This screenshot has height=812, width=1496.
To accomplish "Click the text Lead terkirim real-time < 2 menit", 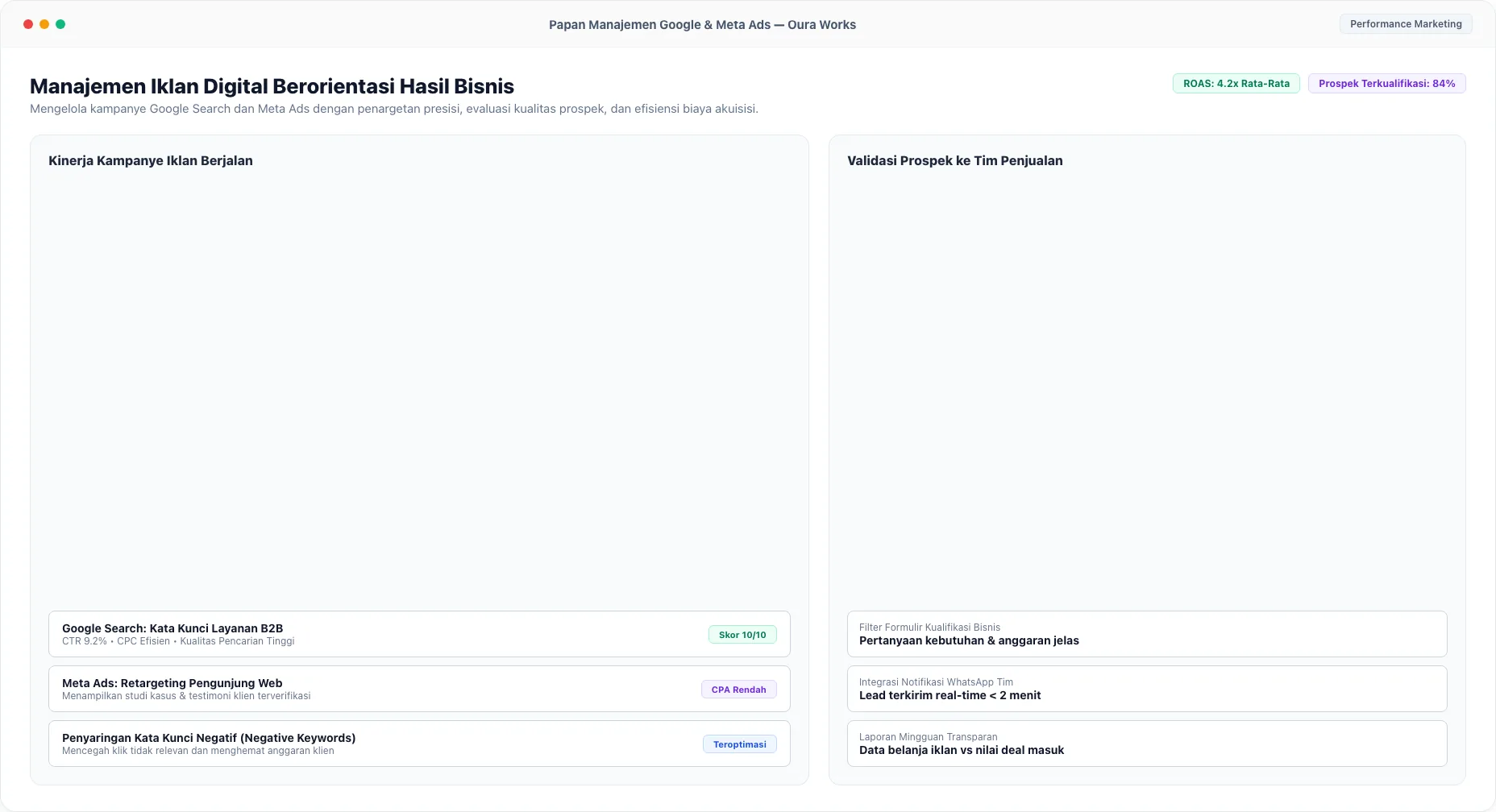I will [x=950, y=695].
